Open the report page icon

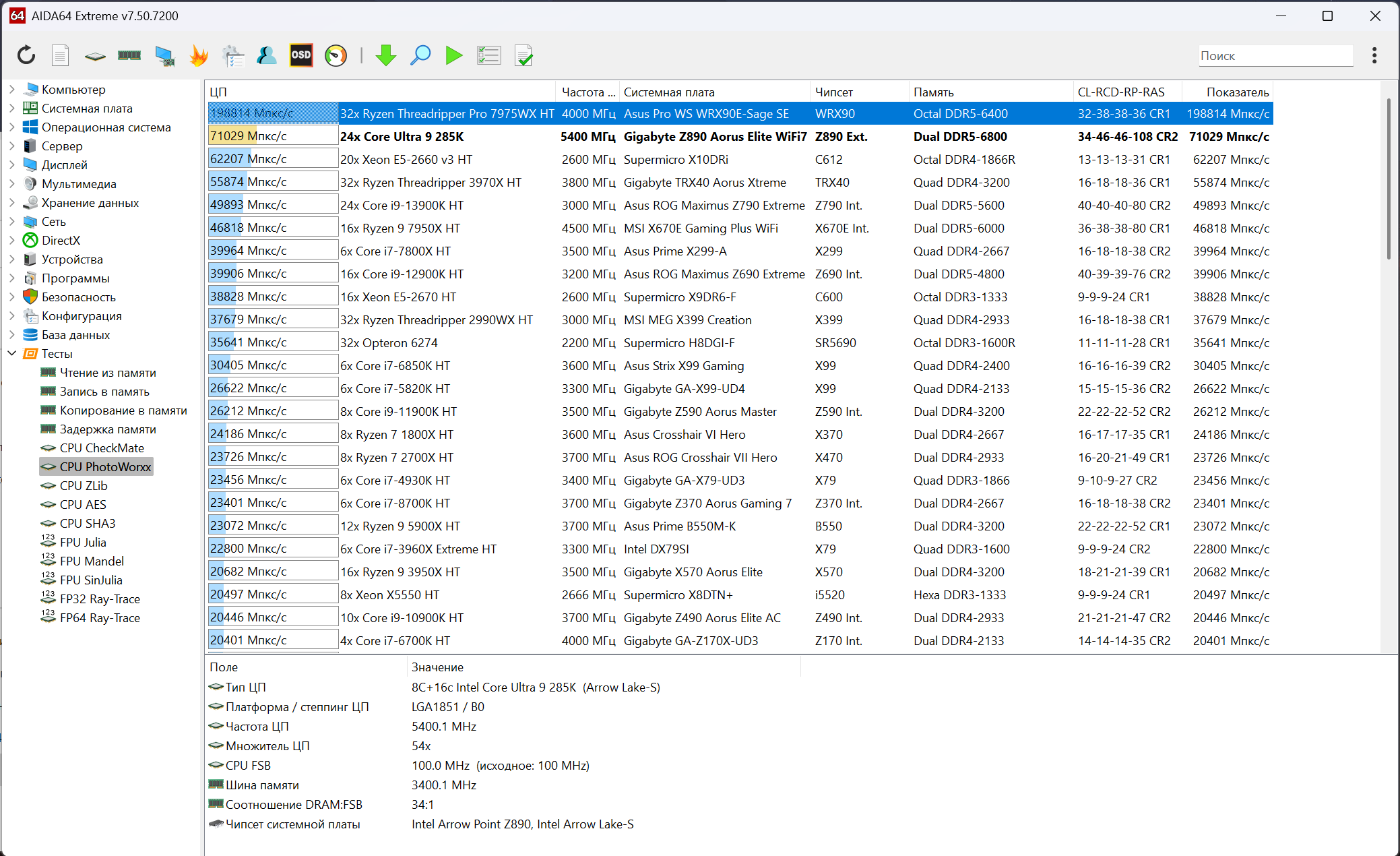coord(61,55)
